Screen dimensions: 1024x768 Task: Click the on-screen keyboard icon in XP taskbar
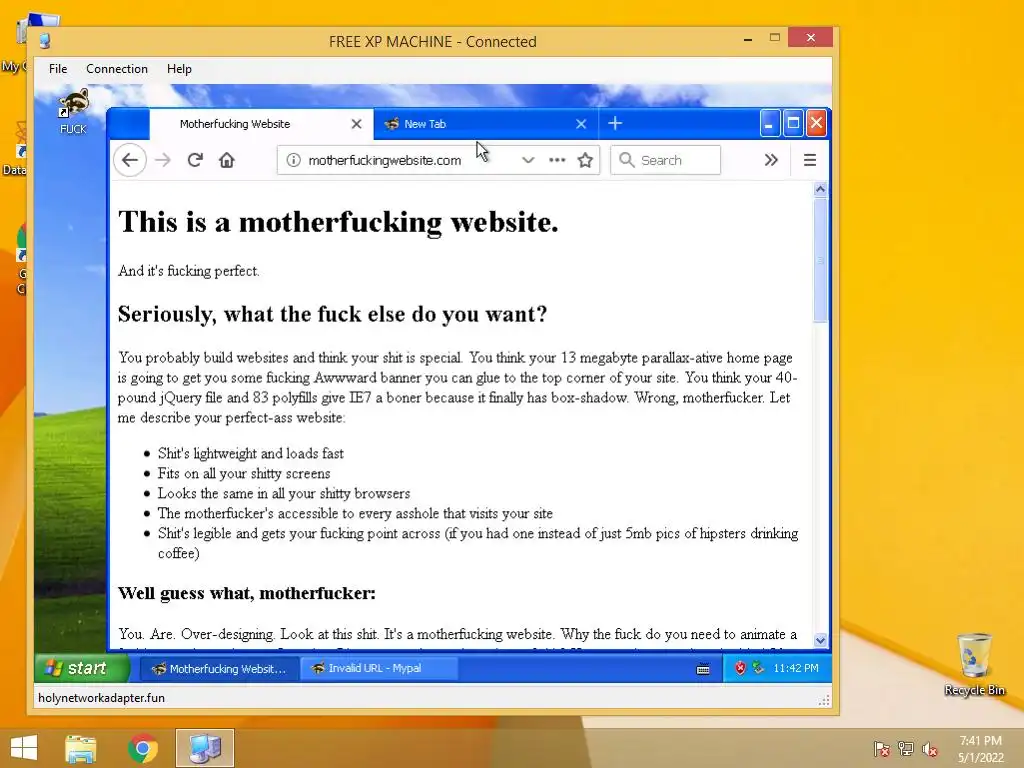click(703, 669)
